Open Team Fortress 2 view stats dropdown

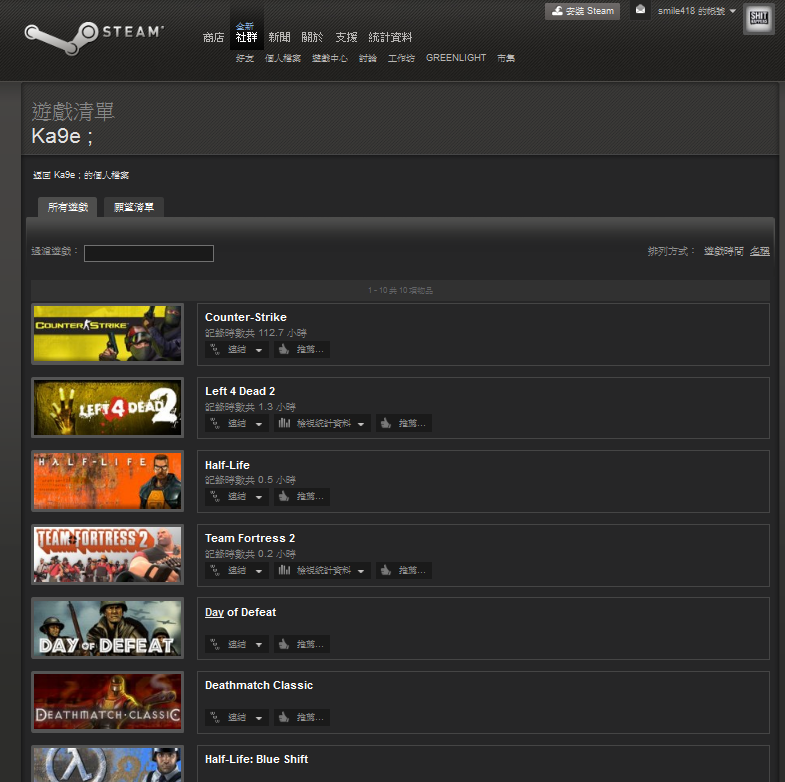[x=322, y=570]
